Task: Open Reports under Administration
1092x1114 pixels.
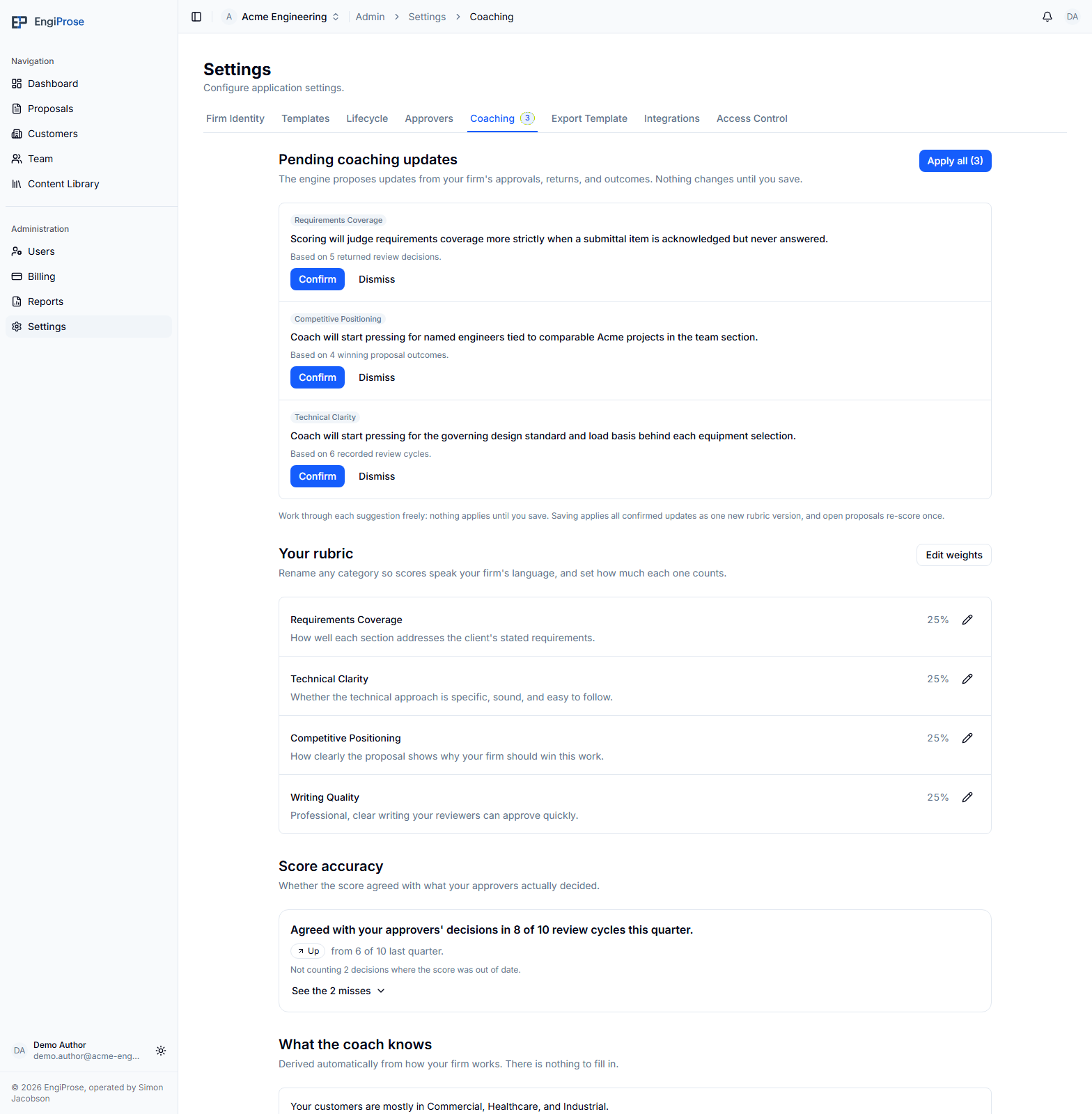Action: click(x=88, y=301)
